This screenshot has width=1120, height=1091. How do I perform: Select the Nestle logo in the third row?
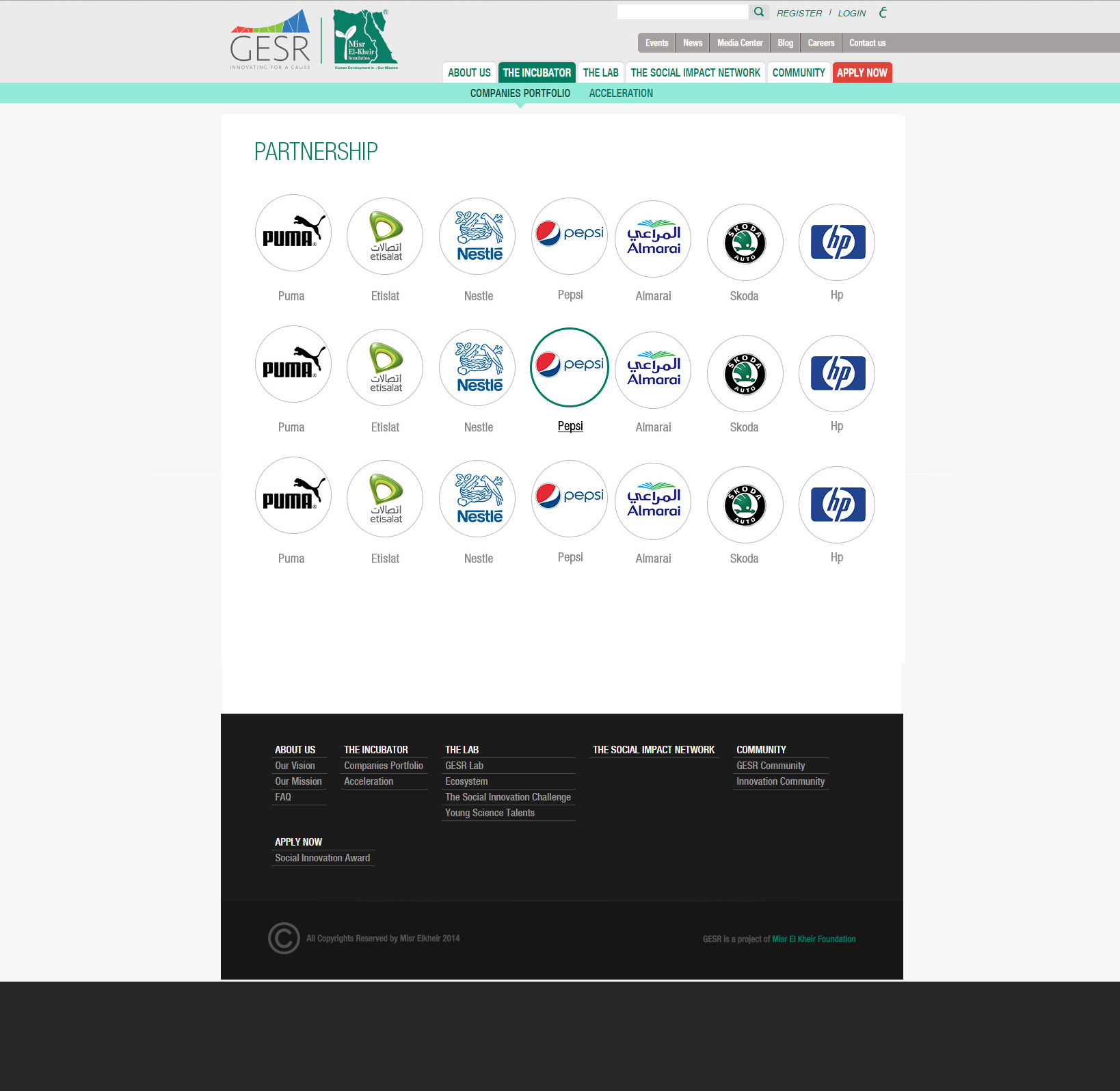(477, 499)
